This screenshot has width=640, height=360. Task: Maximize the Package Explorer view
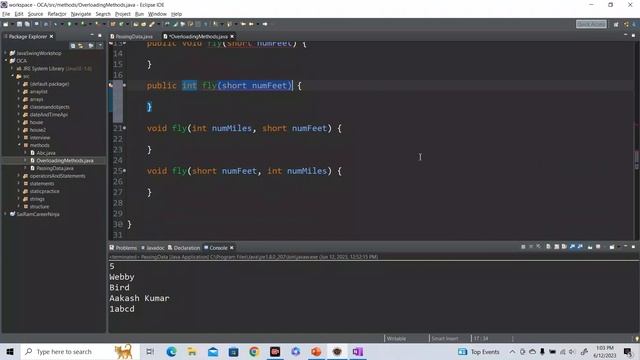pyautogui.click(x=100, y=36)
